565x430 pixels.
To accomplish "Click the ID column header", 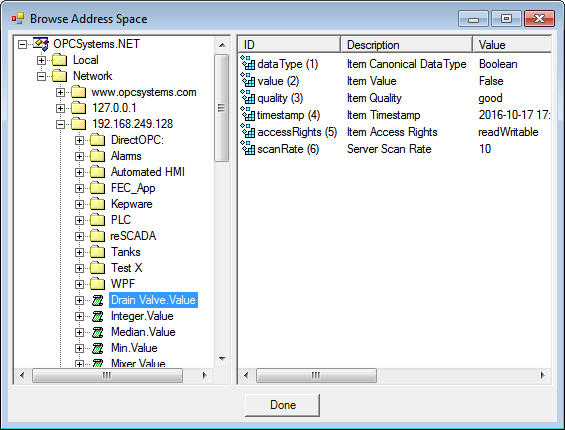I will pos(289,45).
